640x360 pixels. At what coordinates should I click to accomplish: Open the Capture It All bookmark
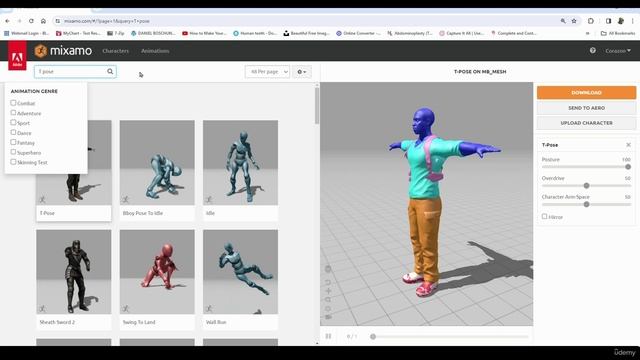click(x=462, y=33)
